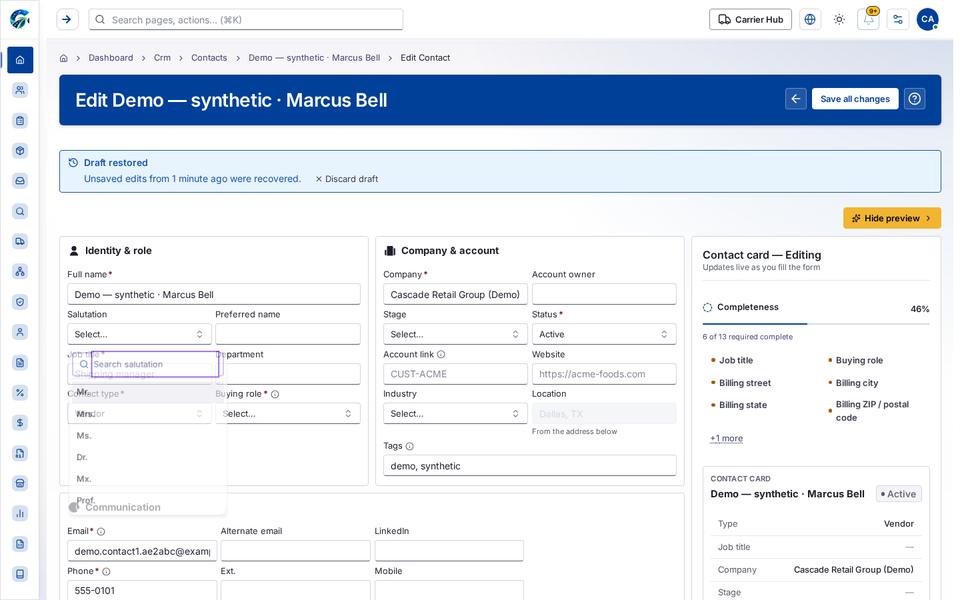Go to Crm breadcrumb
Image resolution: width=960 pixels, height=600 pixels.
[x=162, y=58]
